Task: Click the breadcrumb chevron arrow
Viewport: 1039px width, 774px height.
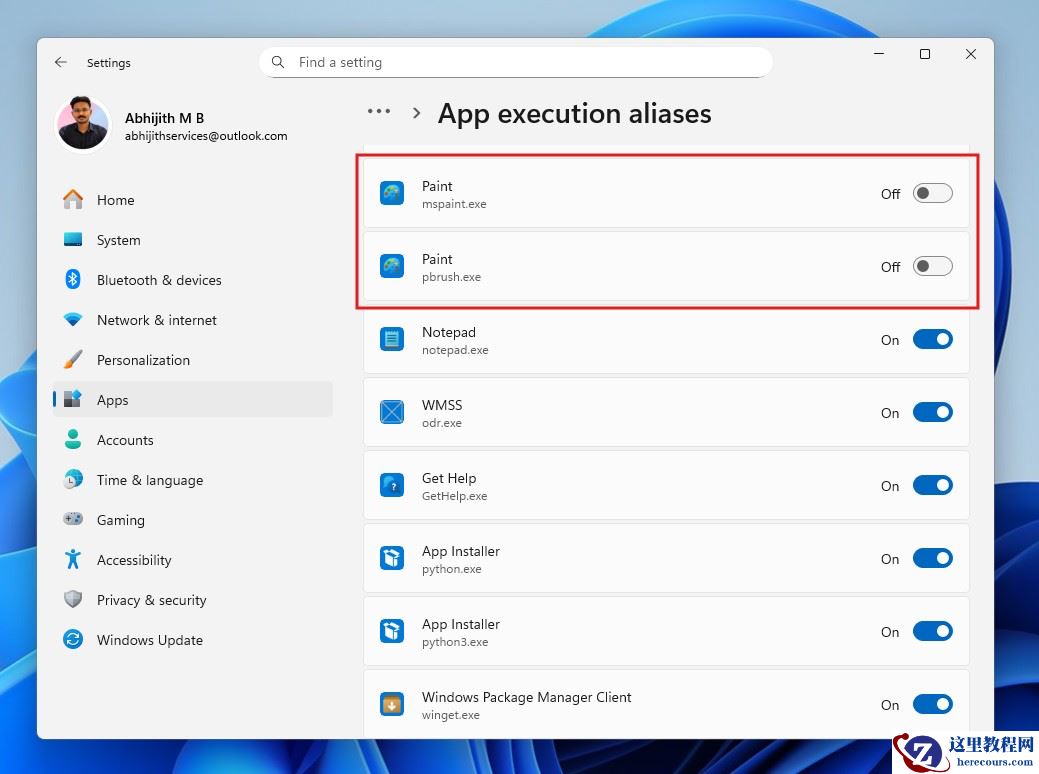Action: (416, 113)
